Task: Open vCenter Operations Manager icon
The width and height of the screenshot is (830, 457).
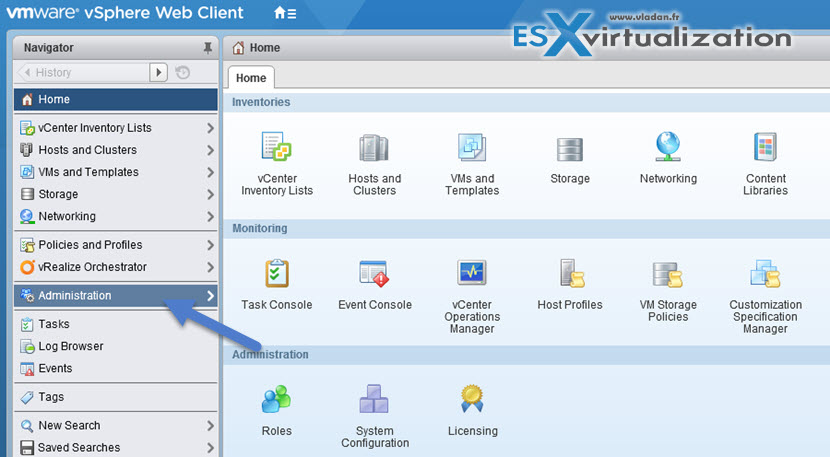Action: pyautogui.click(x=472, y=273)
